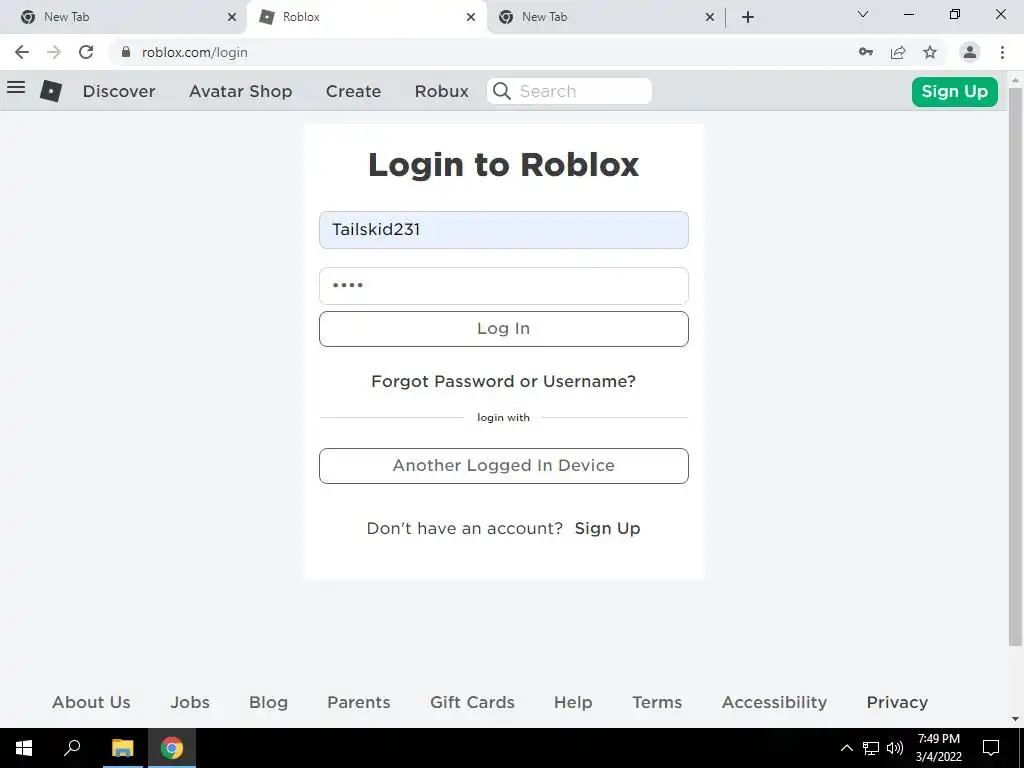Viewport: 1024px width, 768px height.
Task: Open the Create menu item
Action: tap(353, 91)
